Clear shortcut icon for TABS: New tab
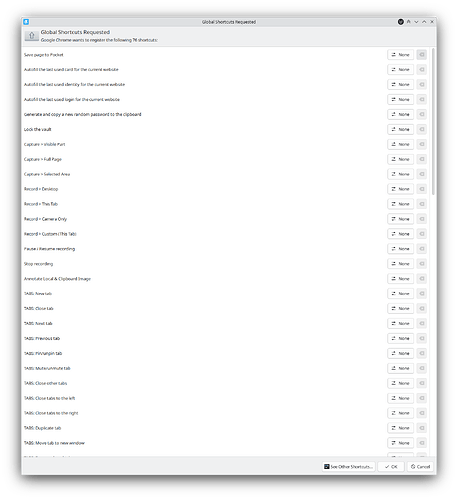 coord(422,294)
